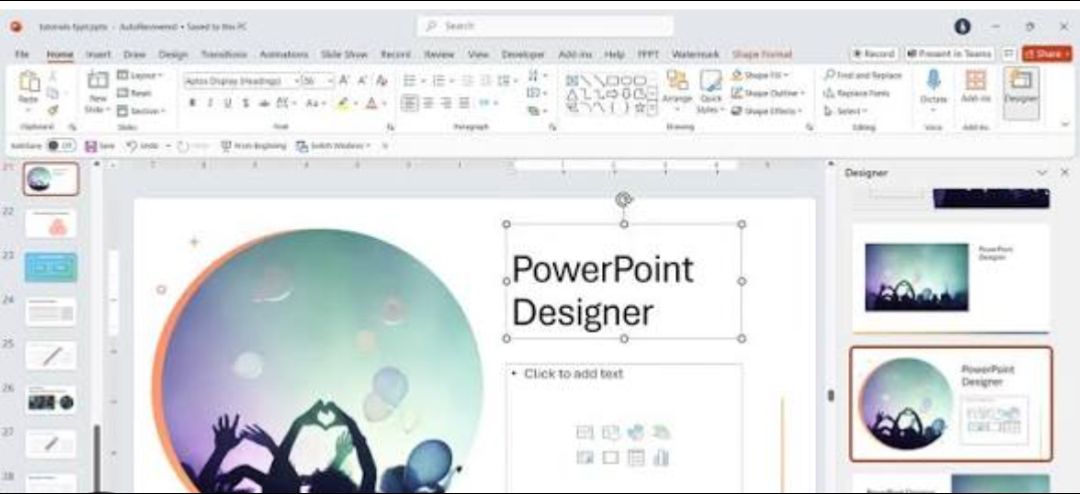Collapse the ribbon with the chevron
The width and height of the screenshot is (1080, 494).
[x=1066, y=125]
